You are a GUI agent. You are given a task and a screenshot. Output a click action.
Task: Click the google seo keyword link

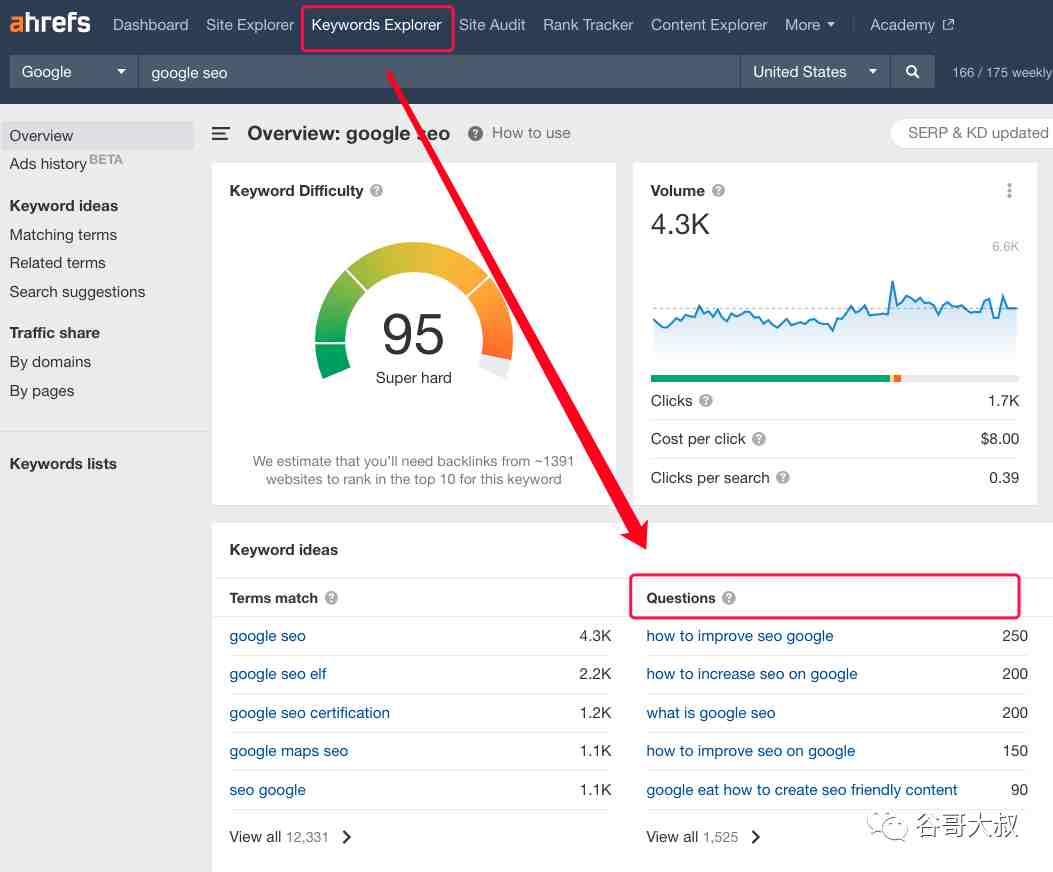click(267, 636)
